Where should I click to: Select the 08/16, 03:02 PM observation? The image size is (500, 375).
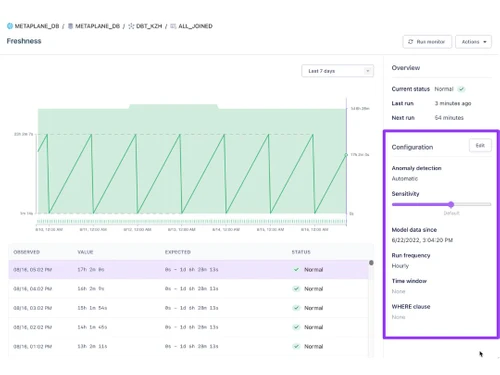(188, 308)
